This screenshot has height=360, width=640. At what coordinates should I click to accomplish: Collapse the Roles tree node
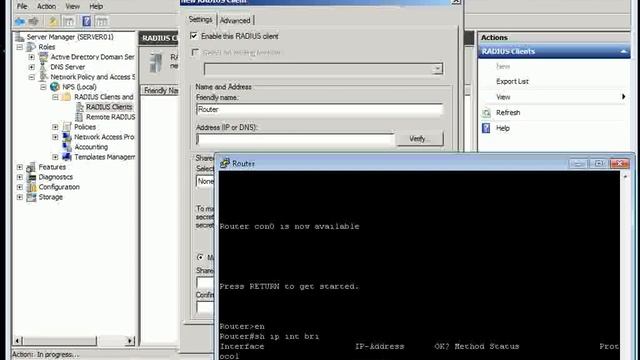pos(20,47)
